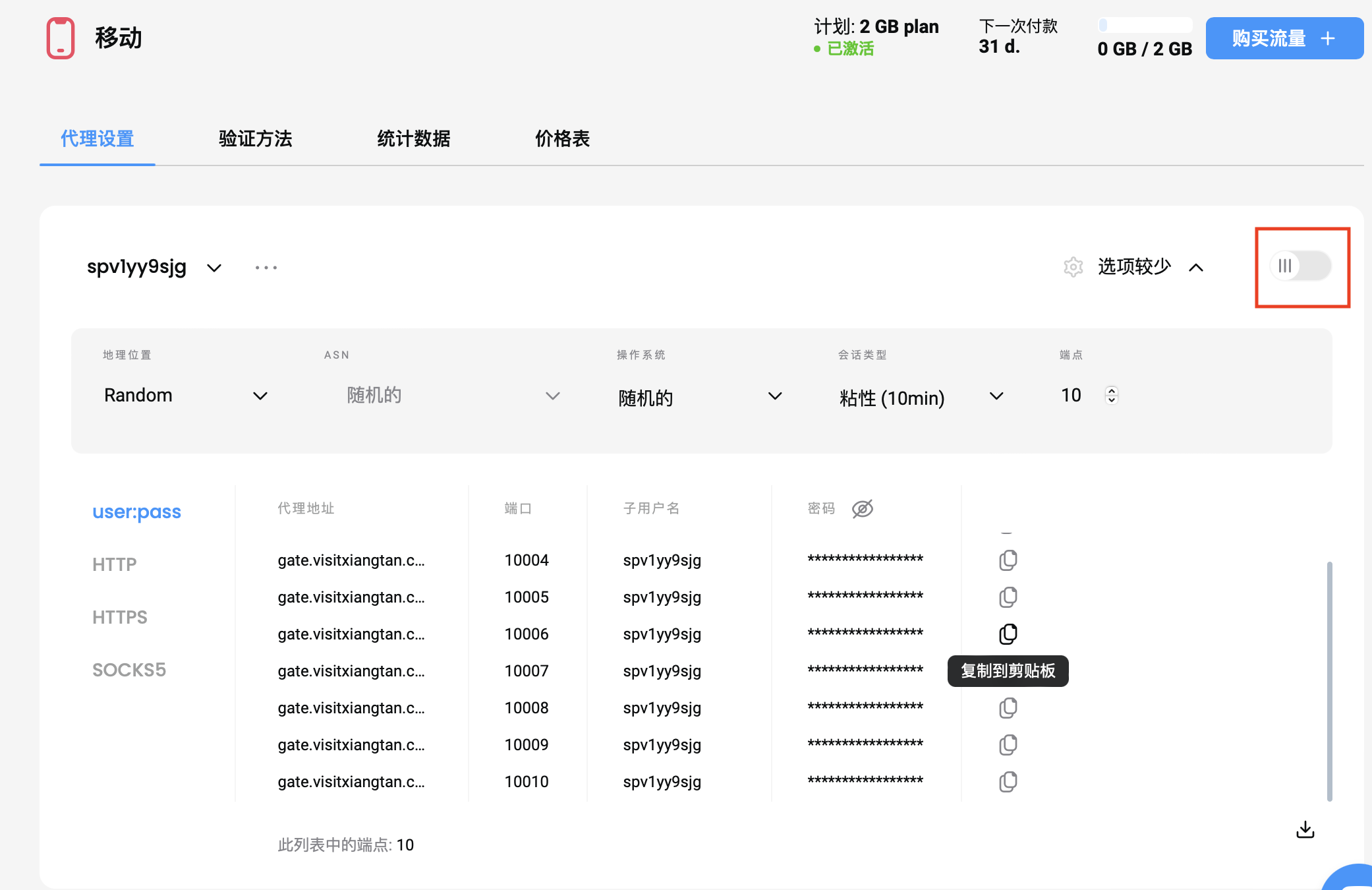Copy credentials for port 10010 row
1372x890 pixels.
[x=1008, y=782]
